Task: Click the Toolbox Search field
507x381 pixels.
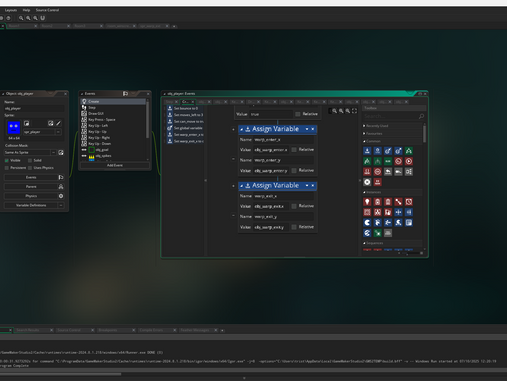Action: (390, 116)
